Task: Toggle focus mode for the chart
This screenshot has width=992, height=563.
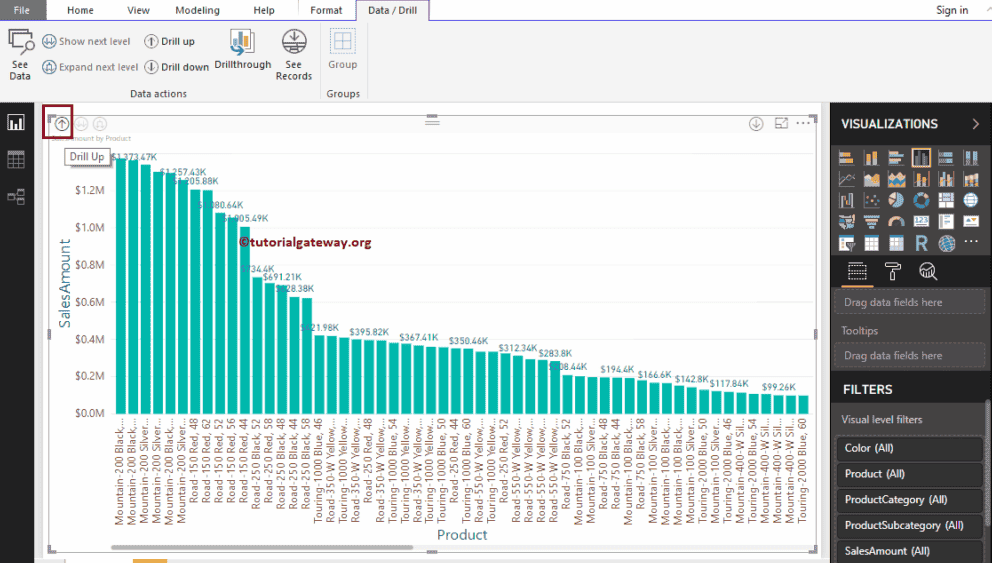Action: tap(782, 123)
